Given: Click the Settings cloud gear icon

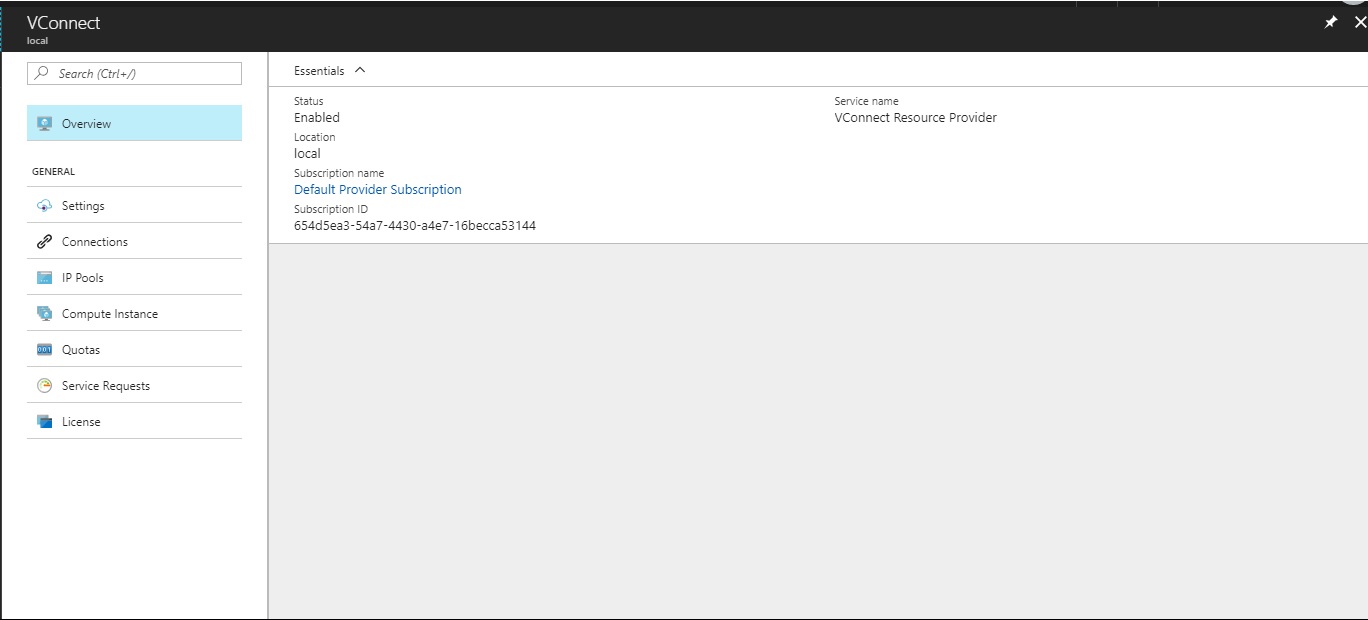Looking at the screenshot, I should point(44,206).
